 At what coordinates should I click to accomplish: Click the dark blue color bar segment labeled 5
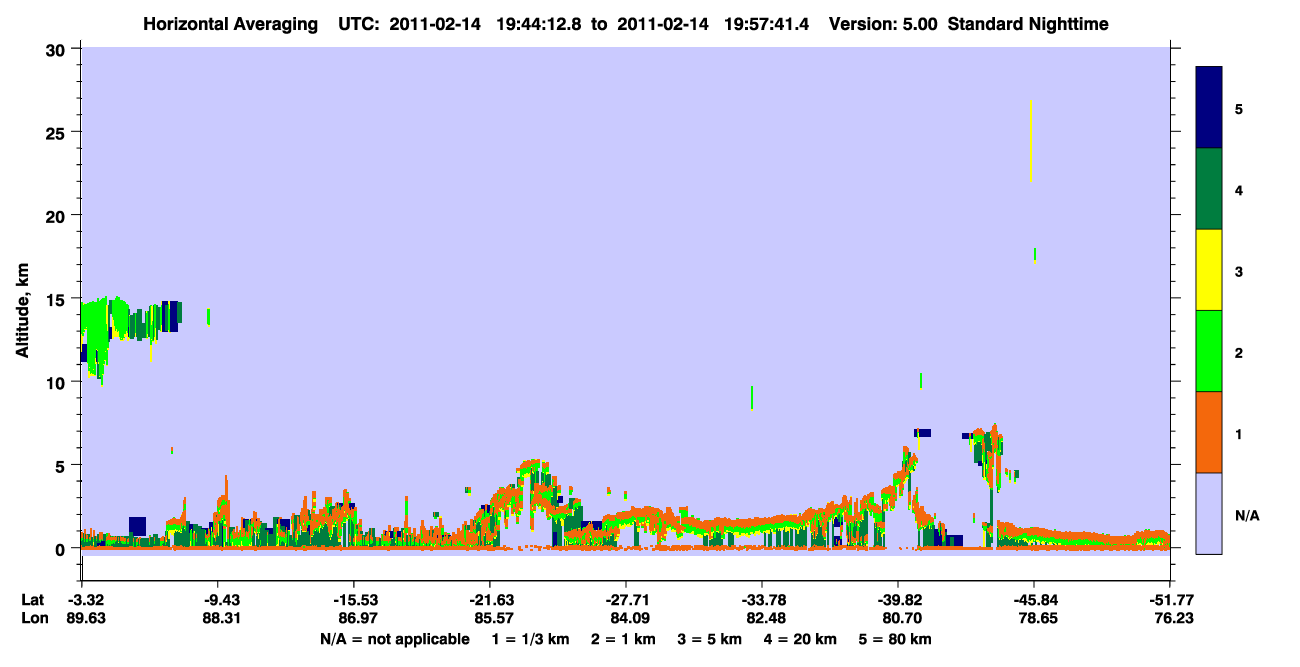click(1209, 107)
